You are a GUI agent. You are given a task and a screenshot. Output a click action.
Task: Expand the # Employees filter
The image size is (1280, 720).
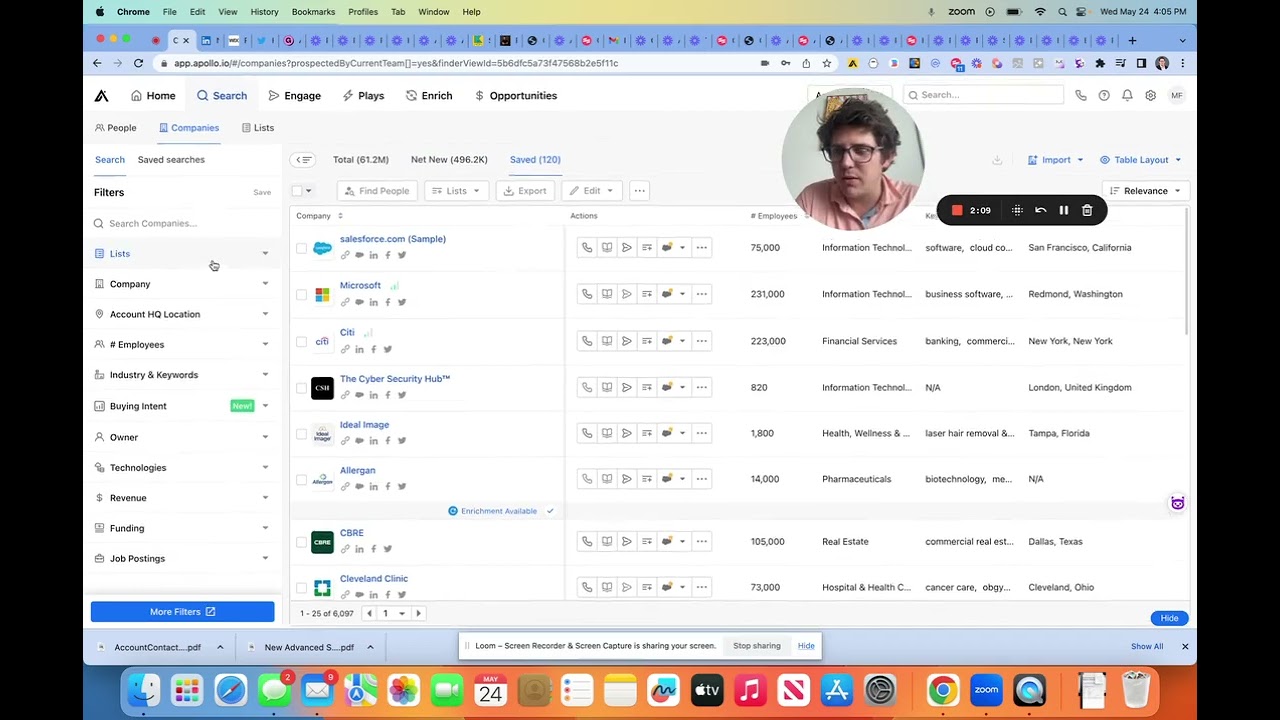[182, 345]
